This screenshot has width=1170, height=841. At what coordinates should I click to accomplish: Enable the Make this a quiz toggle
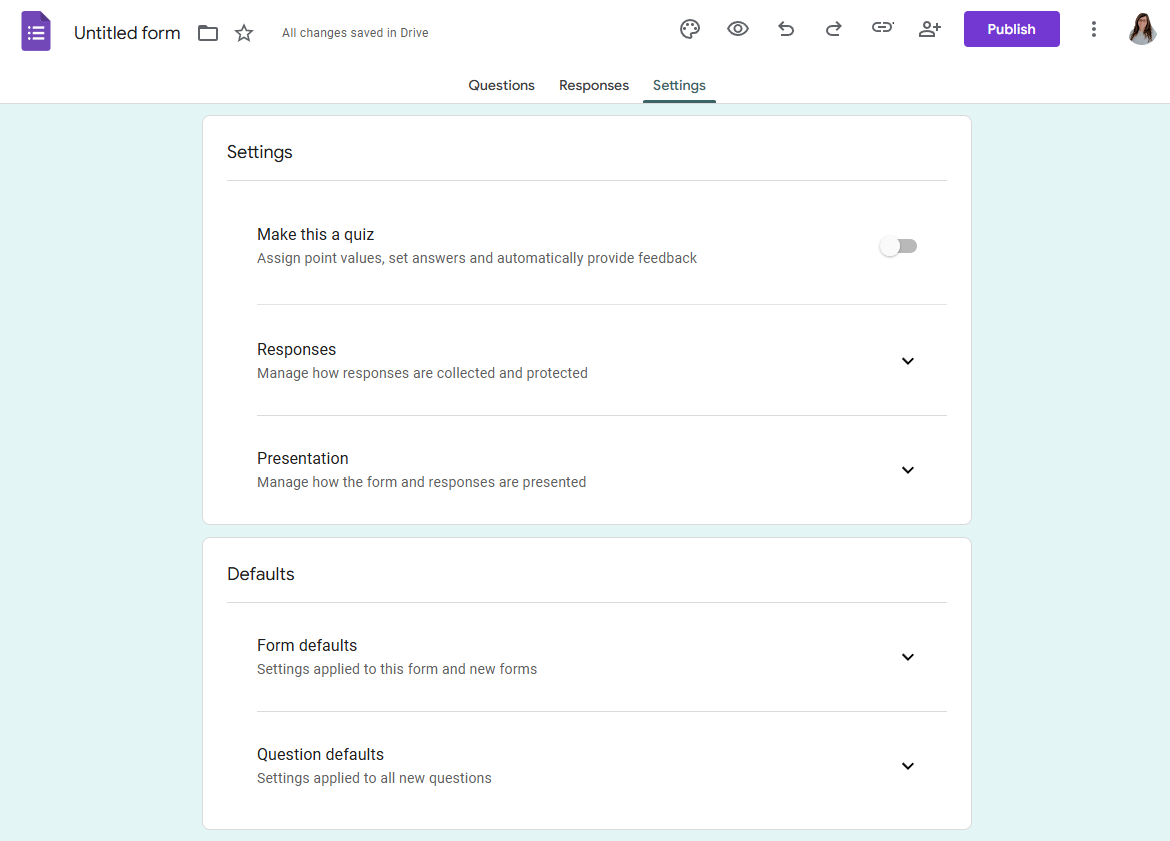898,246
